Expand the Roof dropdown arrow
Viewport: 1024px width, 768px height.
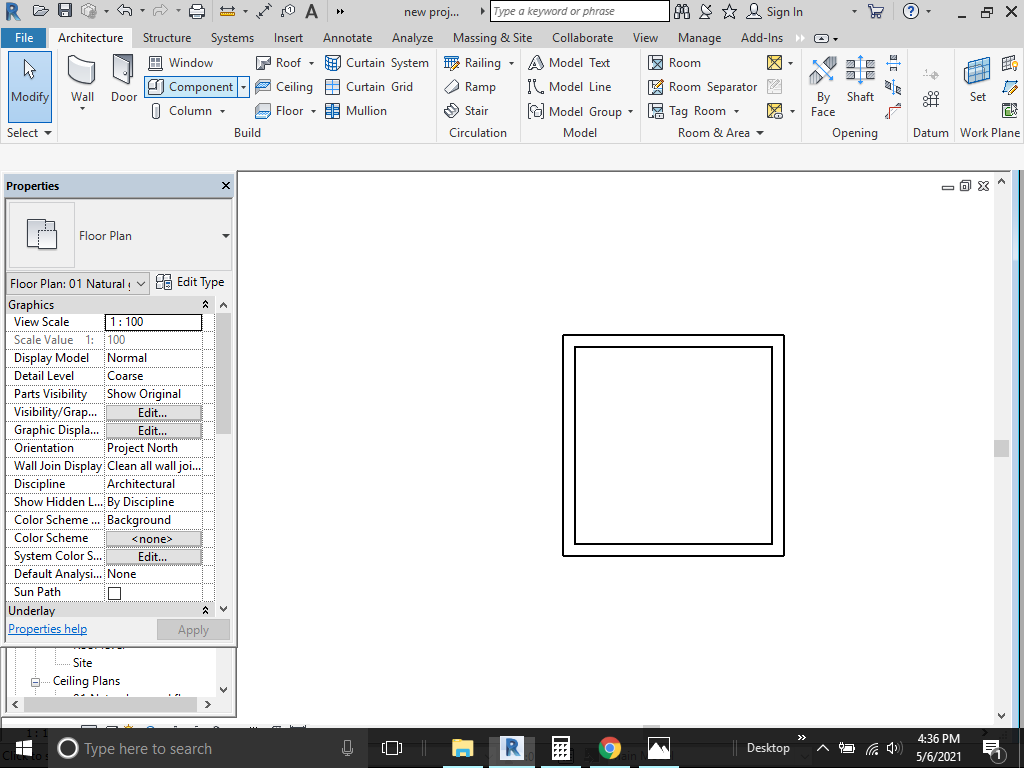click(x=311, y=63)
